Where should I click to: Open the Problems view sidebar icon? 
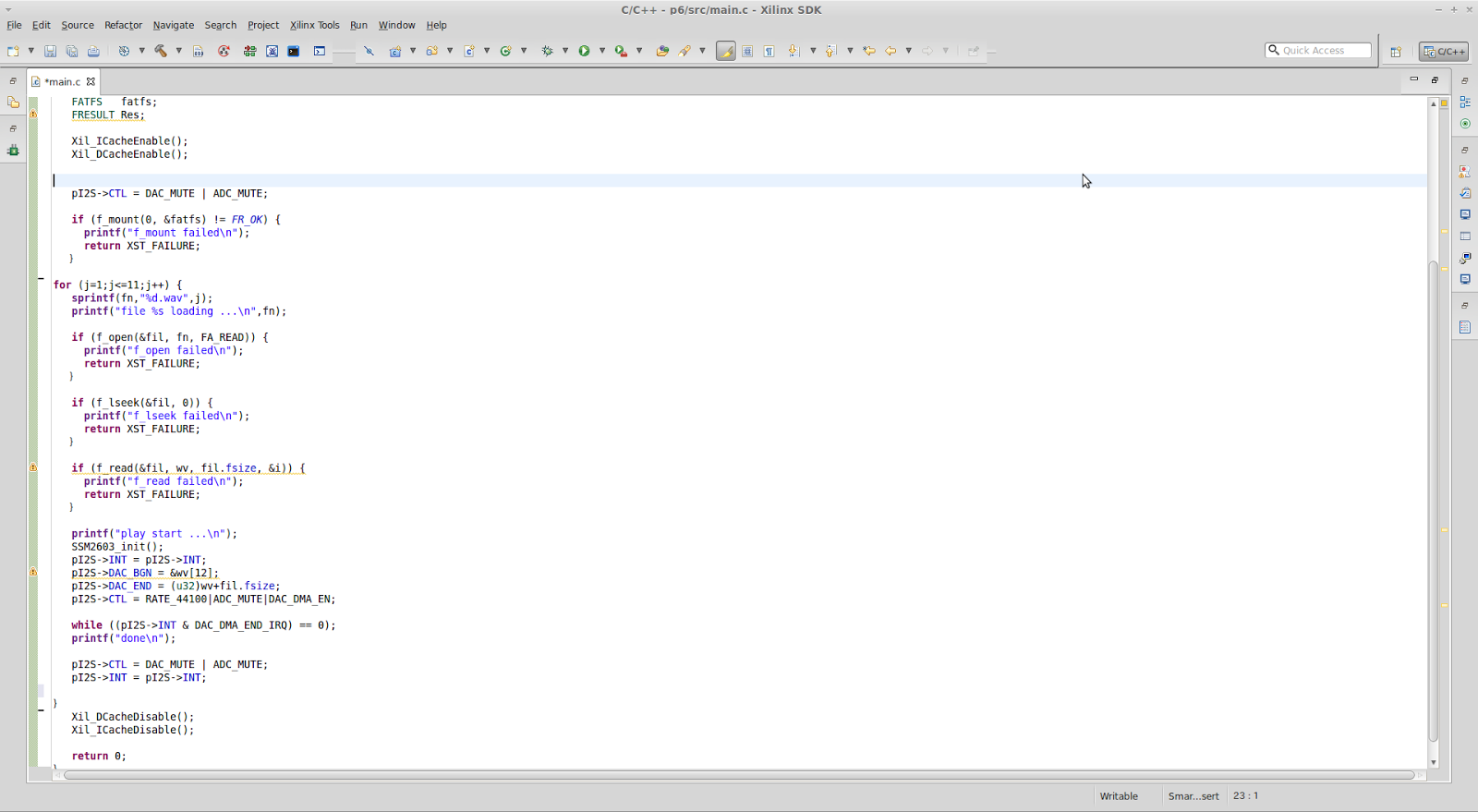click(1465, 172)
